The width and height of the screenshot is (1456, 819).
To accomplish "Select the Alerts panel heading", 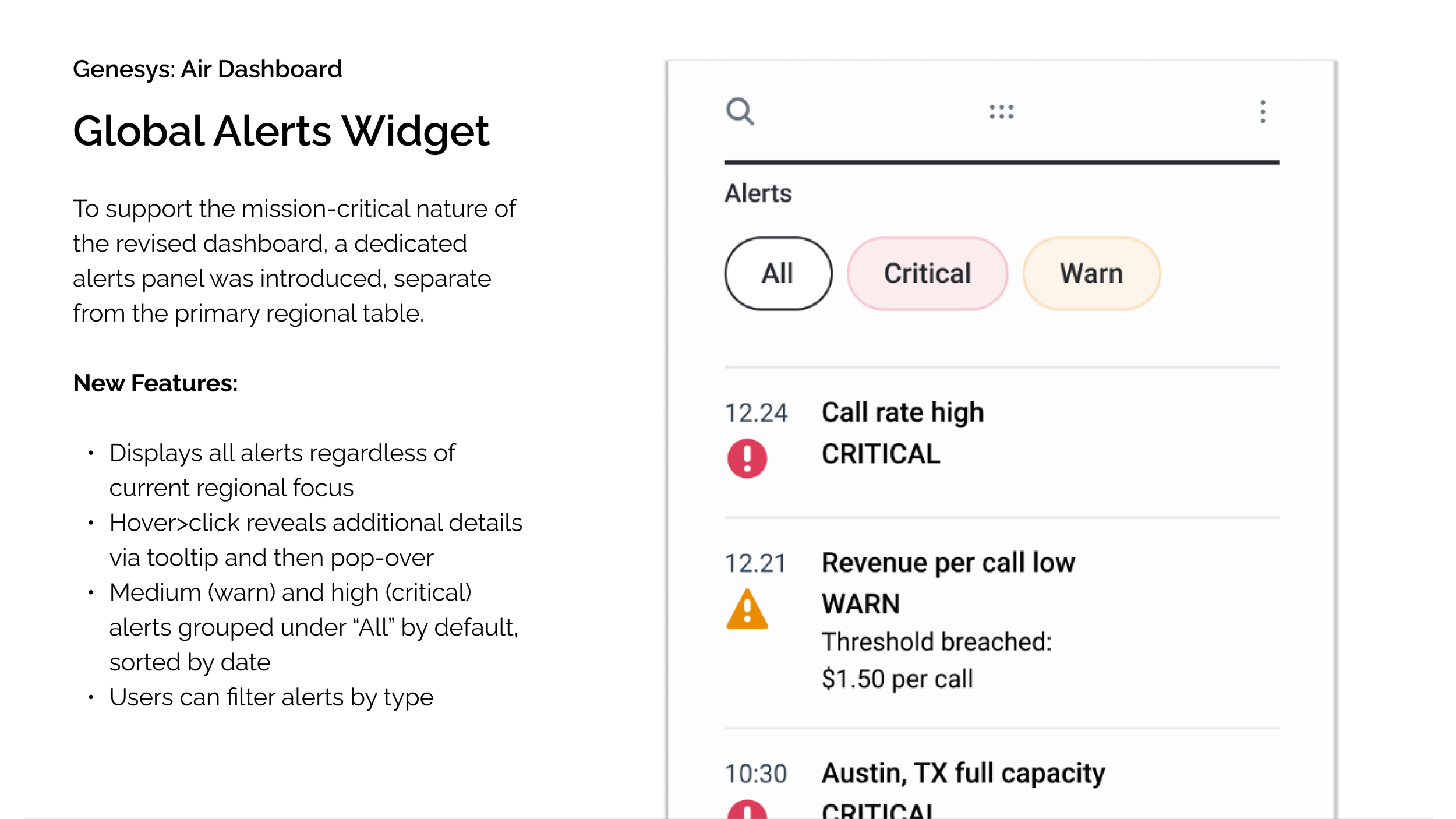I will 758,193.
